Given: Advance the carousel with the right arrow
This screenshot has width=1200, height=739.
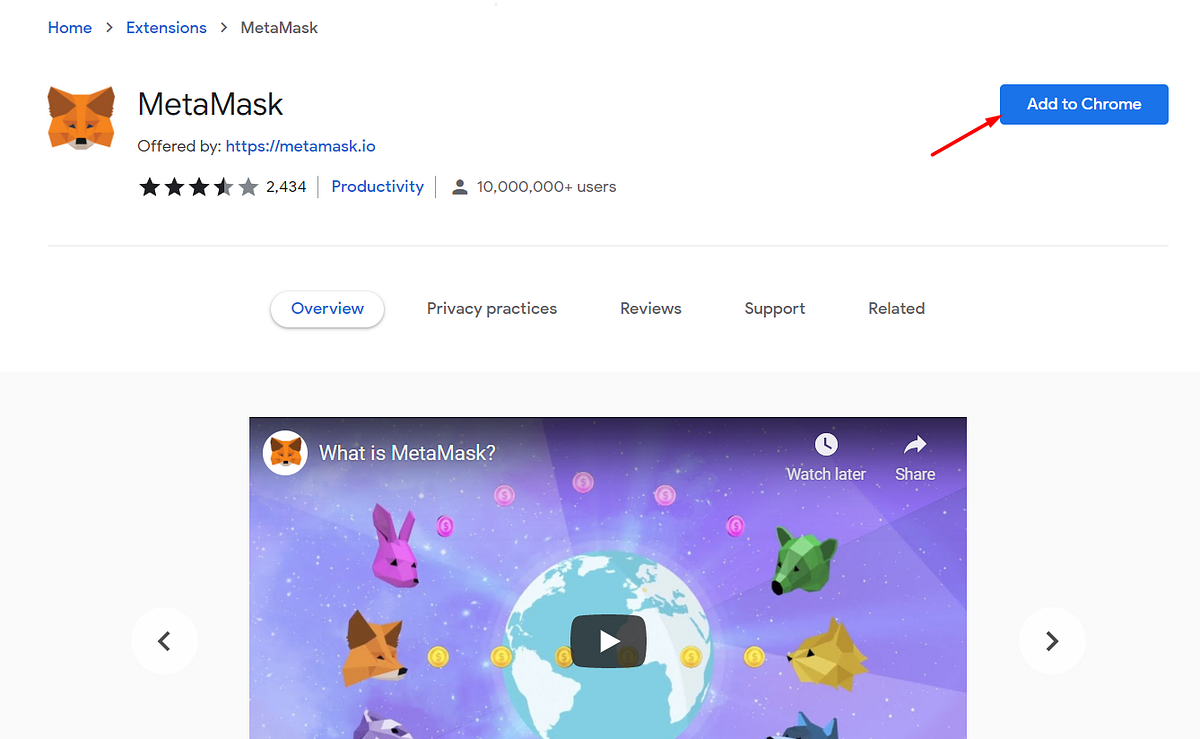Looking at the screenshot, I should click(1052, 640).
